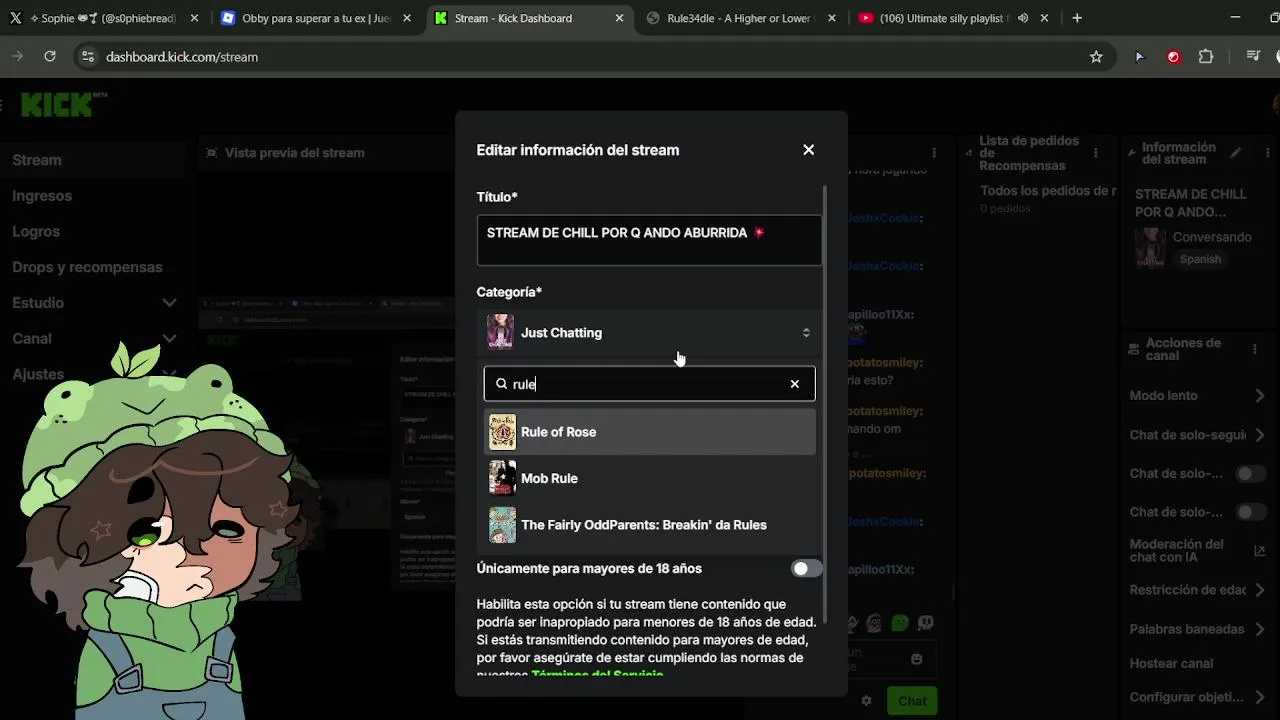The height and width of the screenshot is (720, 1280).
Task: Switch to the Sophie X browser tab
Action: [x=103, y=18]
